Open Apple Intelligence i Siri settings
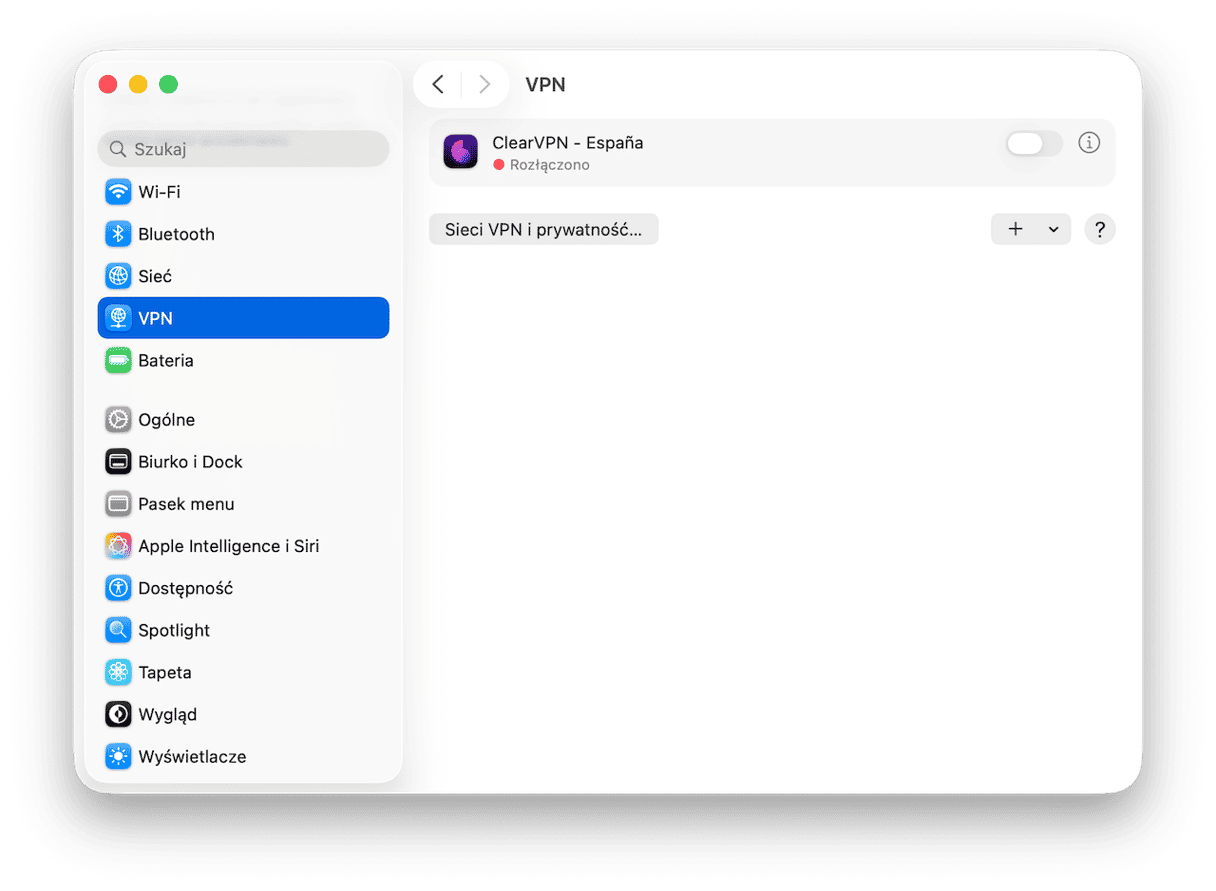1216x891 pixels. point(228,546)
